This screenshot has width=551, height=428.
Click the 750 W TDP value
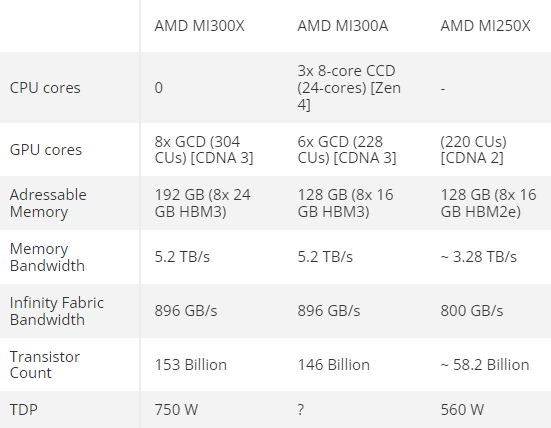[176, 410]
